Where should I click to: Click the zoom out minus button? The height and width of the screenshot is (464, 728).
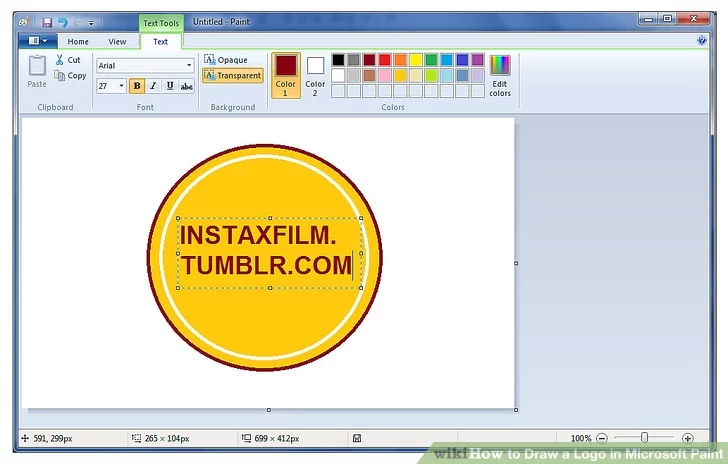pos(602,438)
